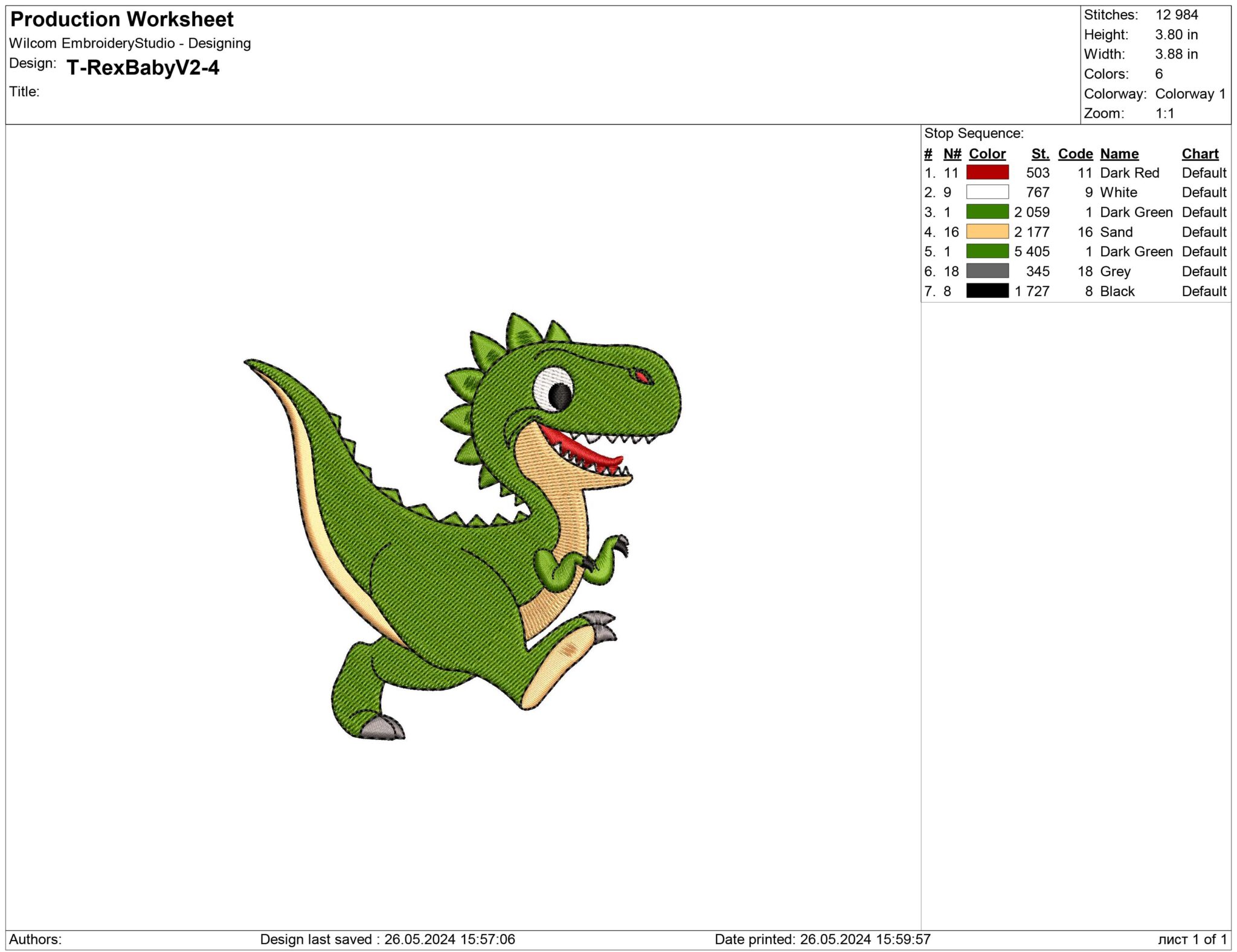Click the Sand color swatch
This screenshot has width=1237, height=952.
(x=987, y=231)
